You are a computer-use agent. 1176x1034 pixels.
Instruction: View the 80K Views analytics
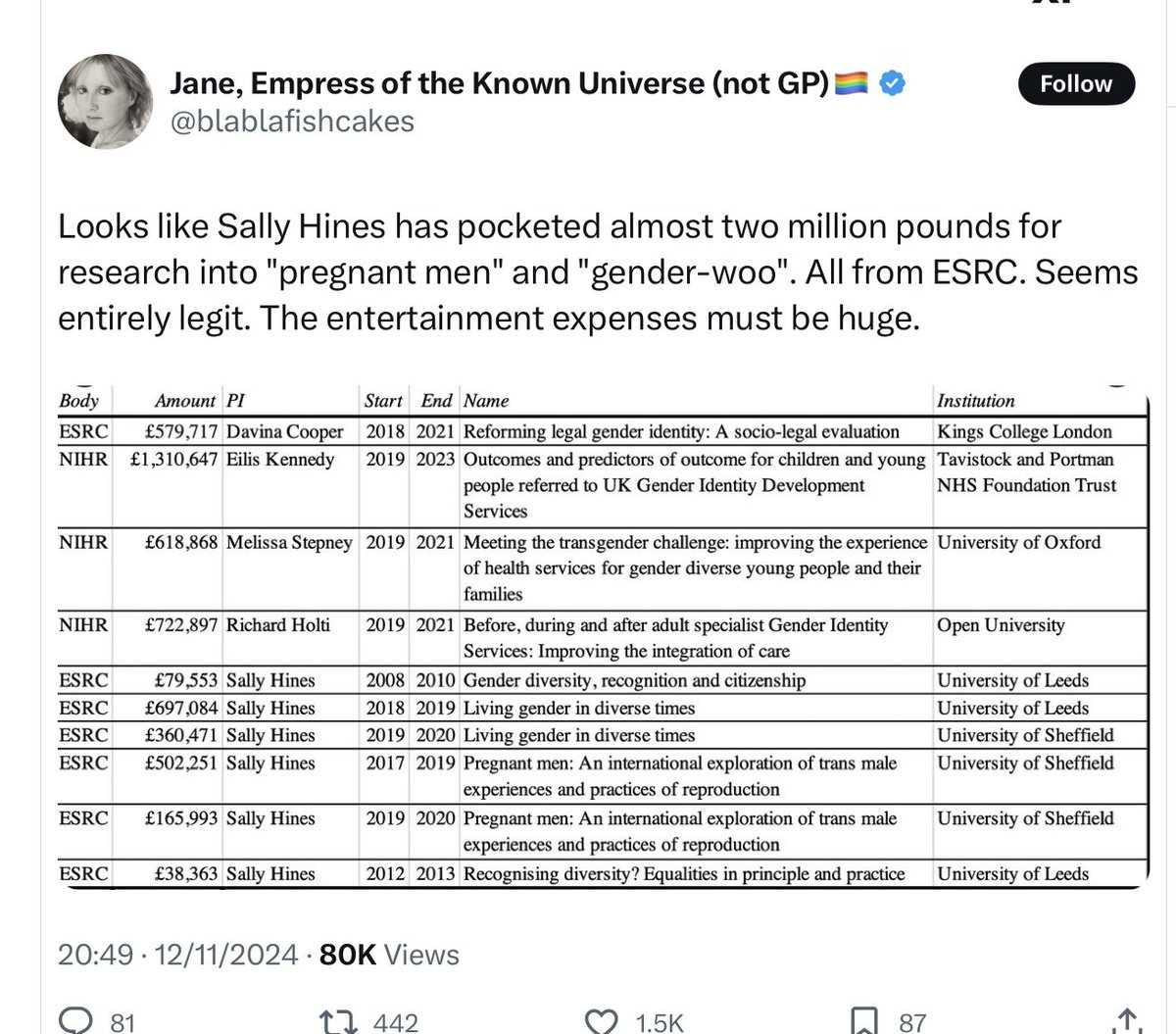click(389, 954)
